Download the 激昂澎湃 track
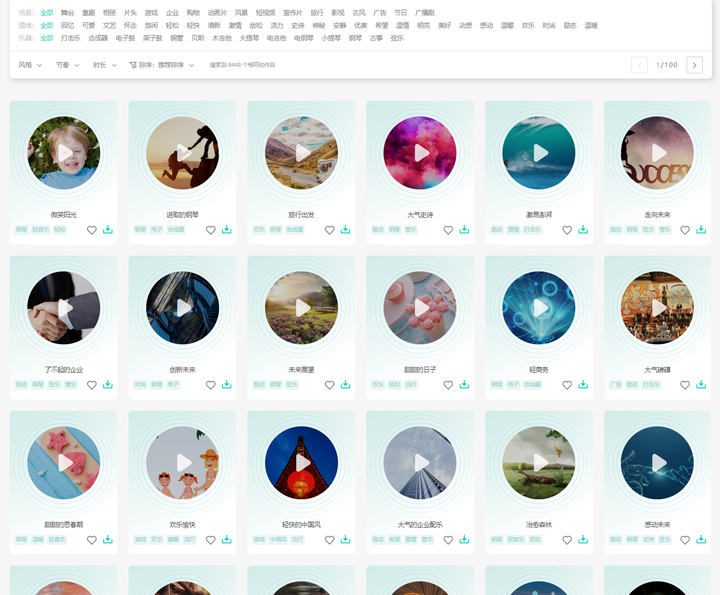Viewport: 720px width, 595px height. click(583, 230)
